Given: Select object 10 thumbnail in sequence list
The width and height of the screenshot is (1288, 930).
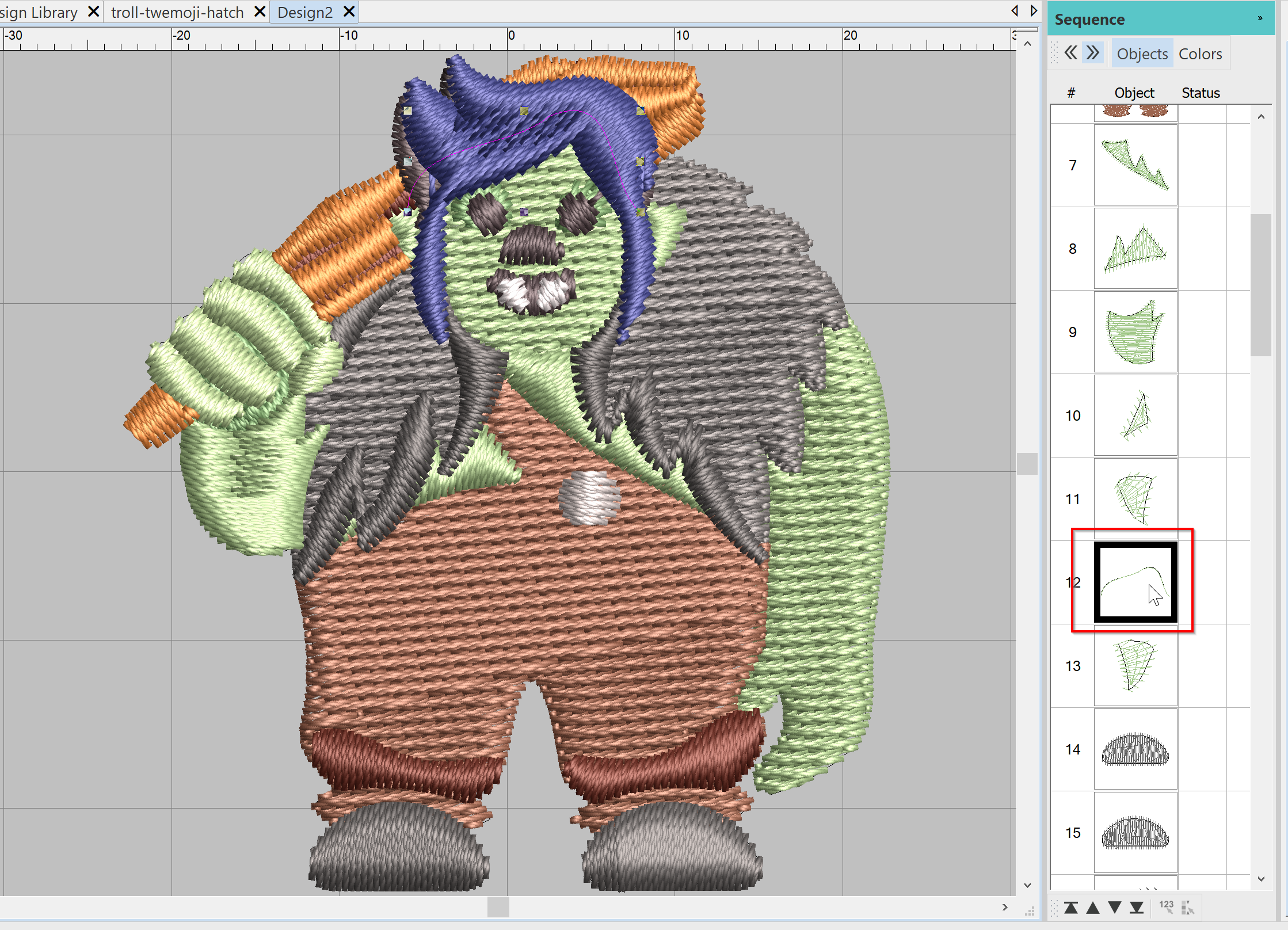Looking at the screenshot, I should [1135, 416].
